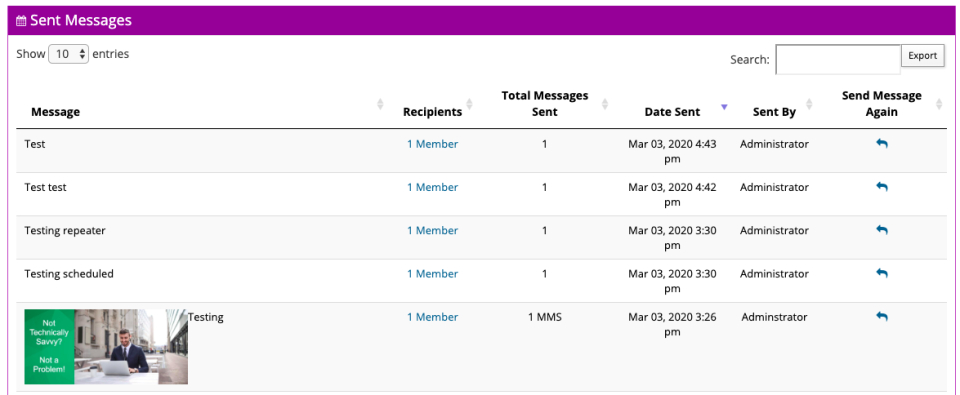Open the MMS image thumbnail

[x=106, y=347]
